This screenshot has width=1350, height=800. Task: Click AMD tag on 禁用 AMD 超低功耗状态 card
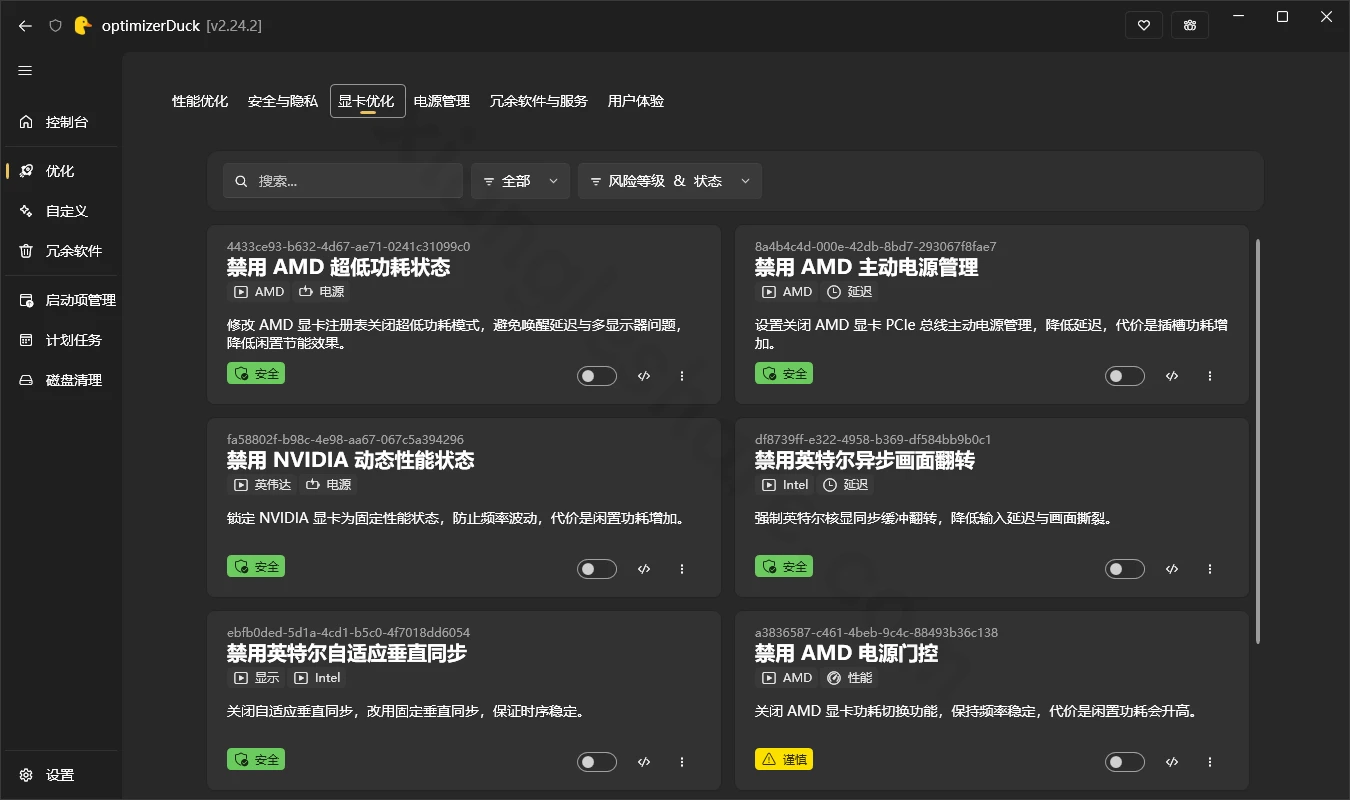coord(259,292)
